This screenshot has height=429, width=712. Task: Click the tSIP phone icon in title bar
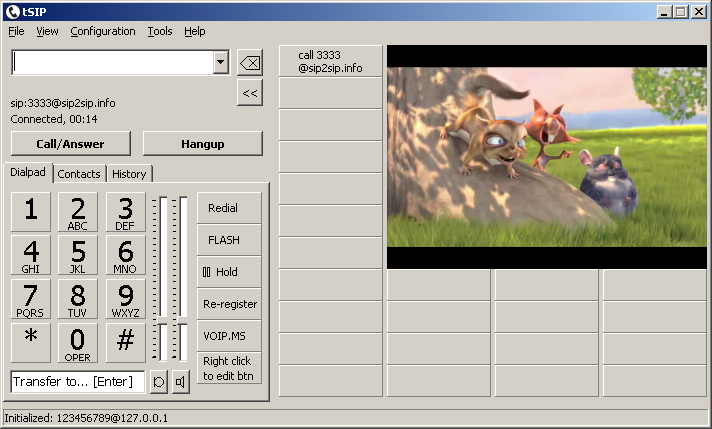tap(13, 11)
